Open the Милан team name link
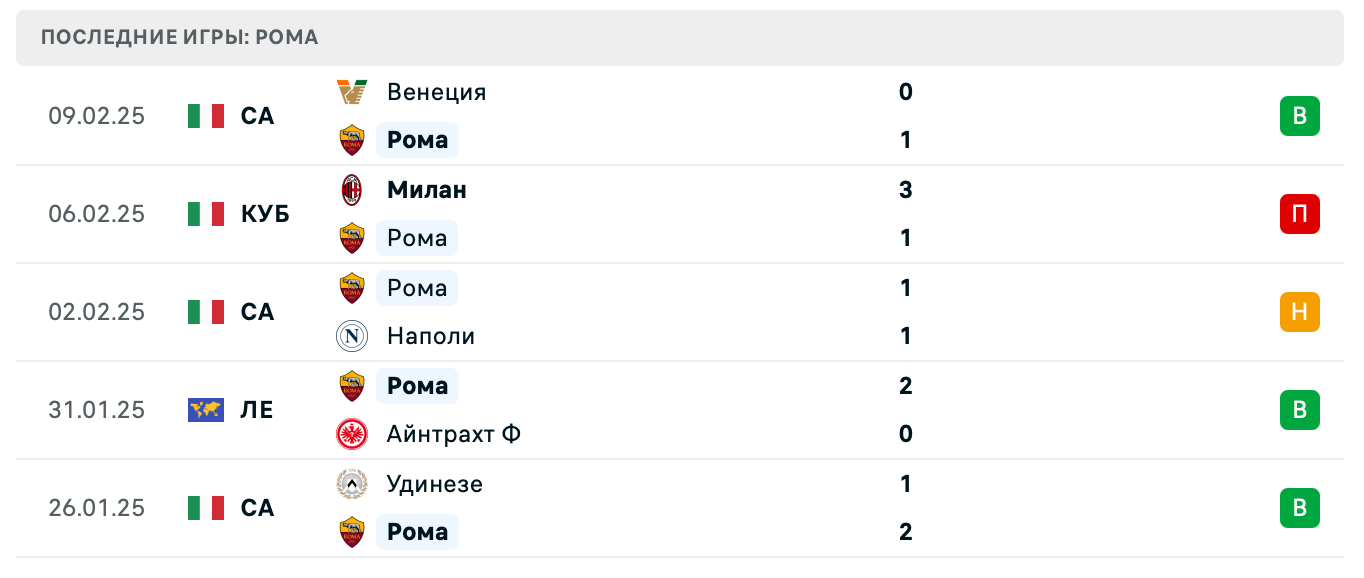This screenshot has height=578, width=1364. (426, 190)
